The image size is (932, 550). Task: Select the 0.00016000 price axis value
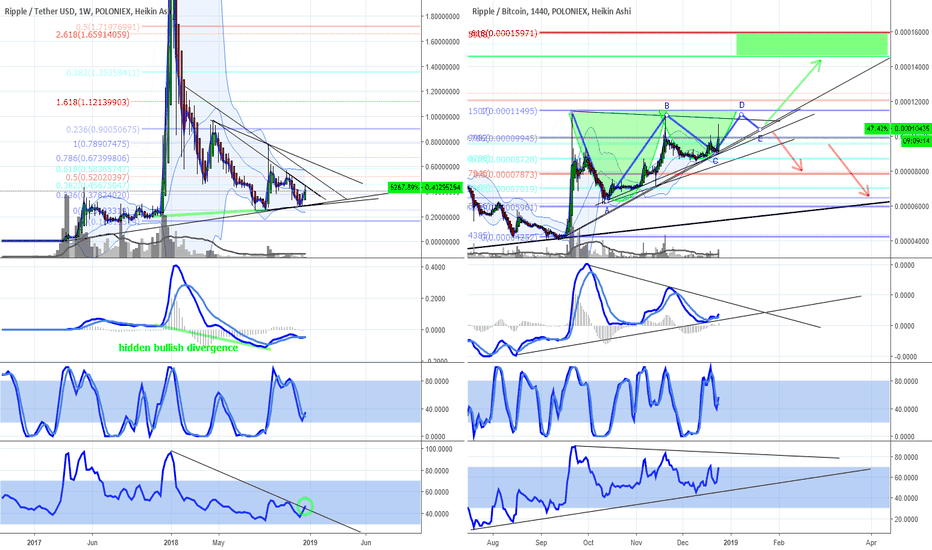[x=911, y=33]
